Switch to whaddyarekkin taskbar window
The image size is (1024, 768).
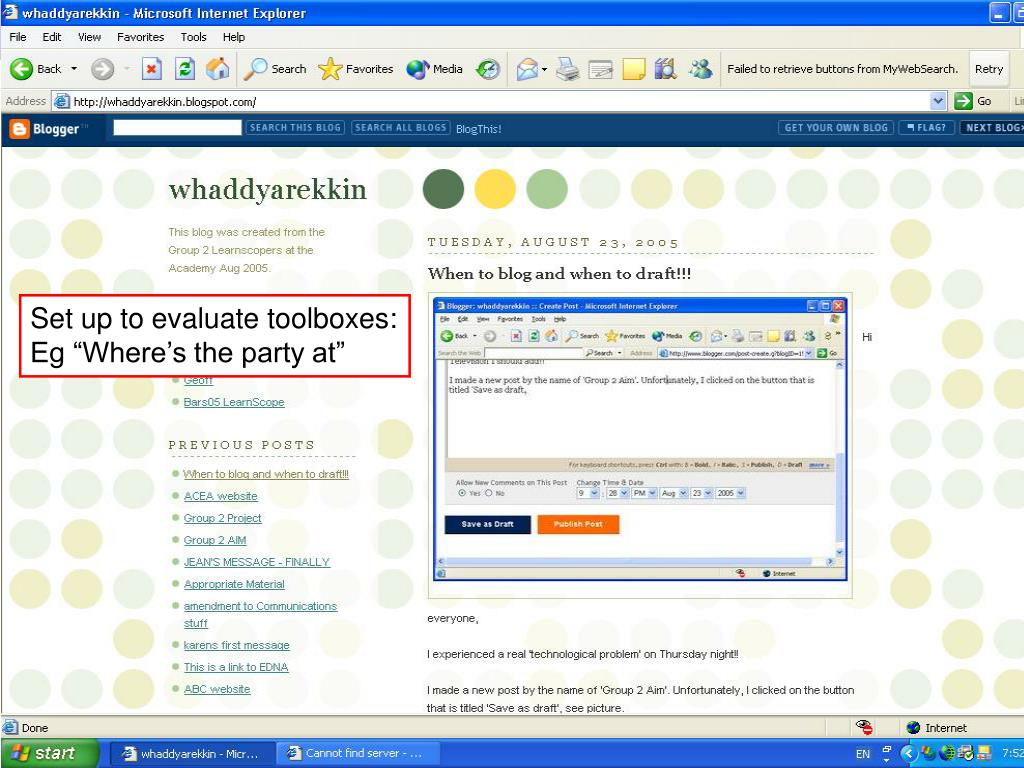click(x=191, y=754)
